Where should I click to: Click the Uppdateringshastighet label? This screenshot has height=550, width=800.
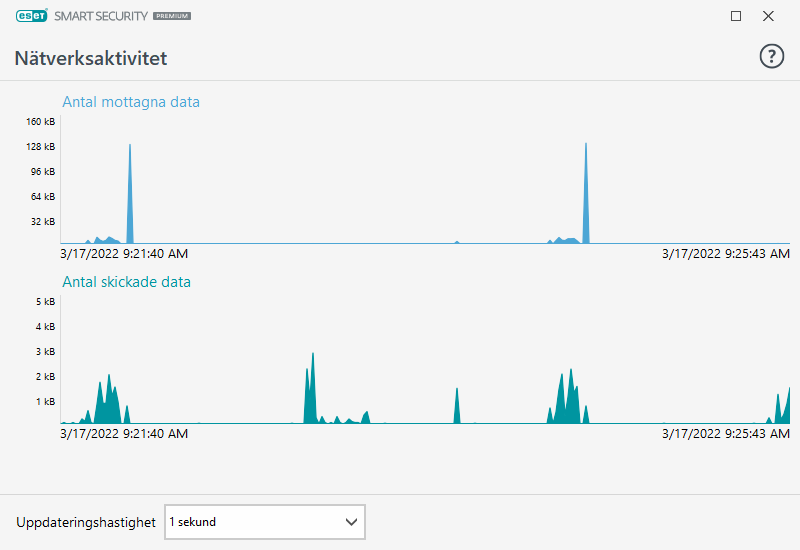pos(86,522)
